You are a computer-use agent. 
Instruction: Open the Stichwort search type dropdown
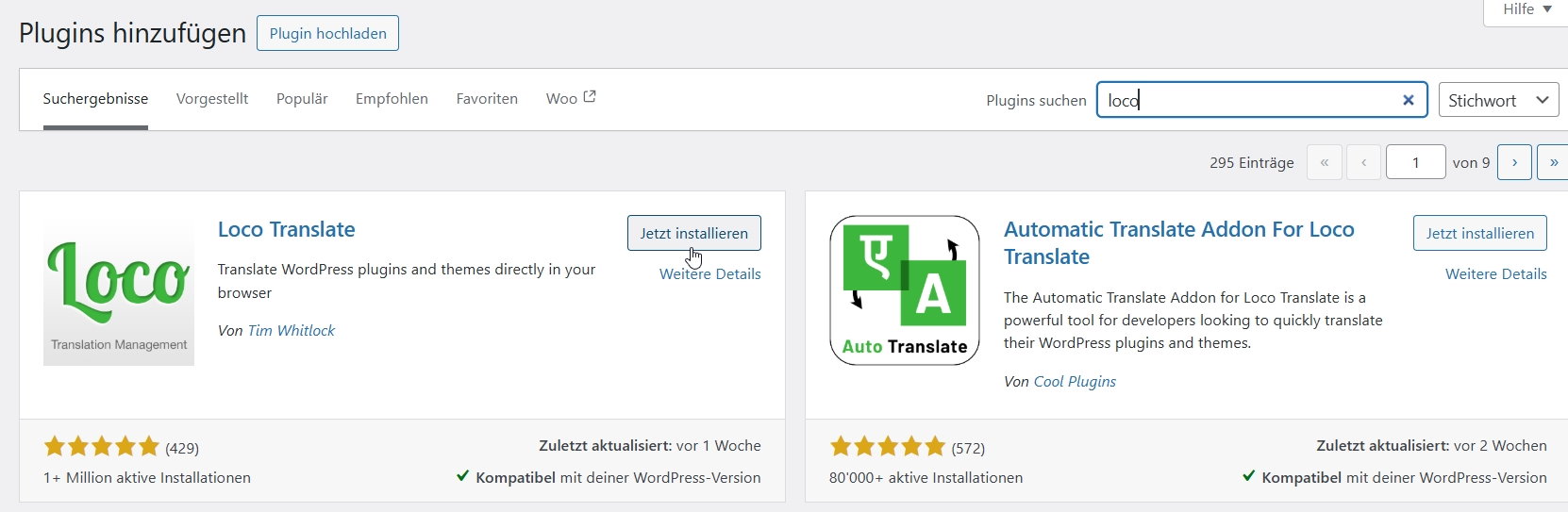point(1497,100)
